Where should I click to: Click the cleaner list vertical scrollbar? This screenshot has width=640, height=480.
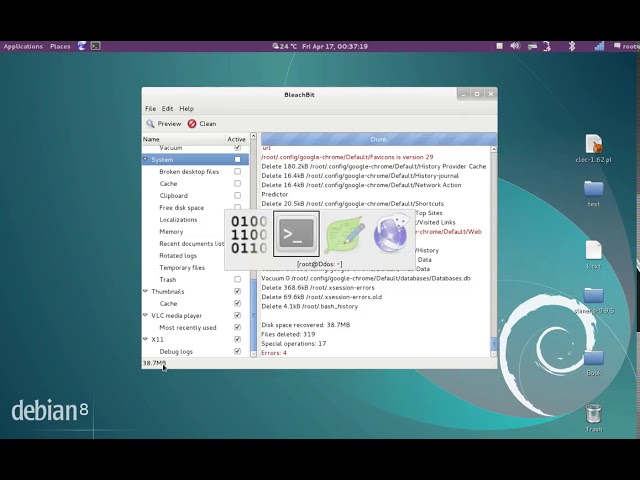(253, 245)
